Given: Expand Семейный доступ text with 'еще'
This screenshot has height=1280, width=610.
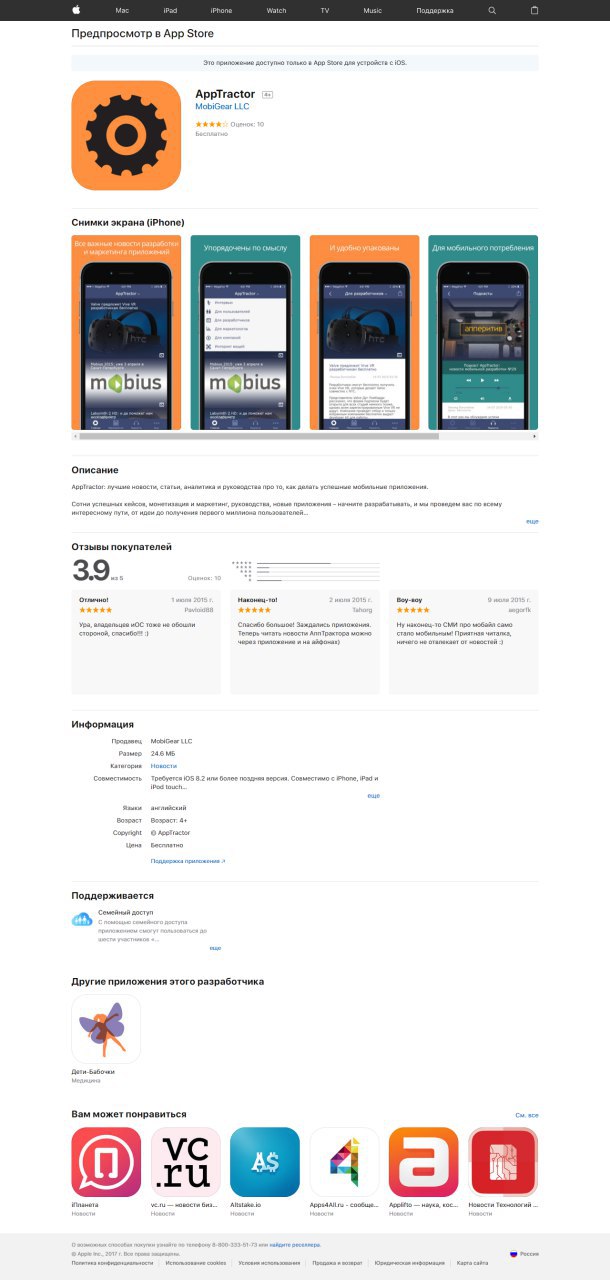Looking at the screenshot, I should coord(215,947).
